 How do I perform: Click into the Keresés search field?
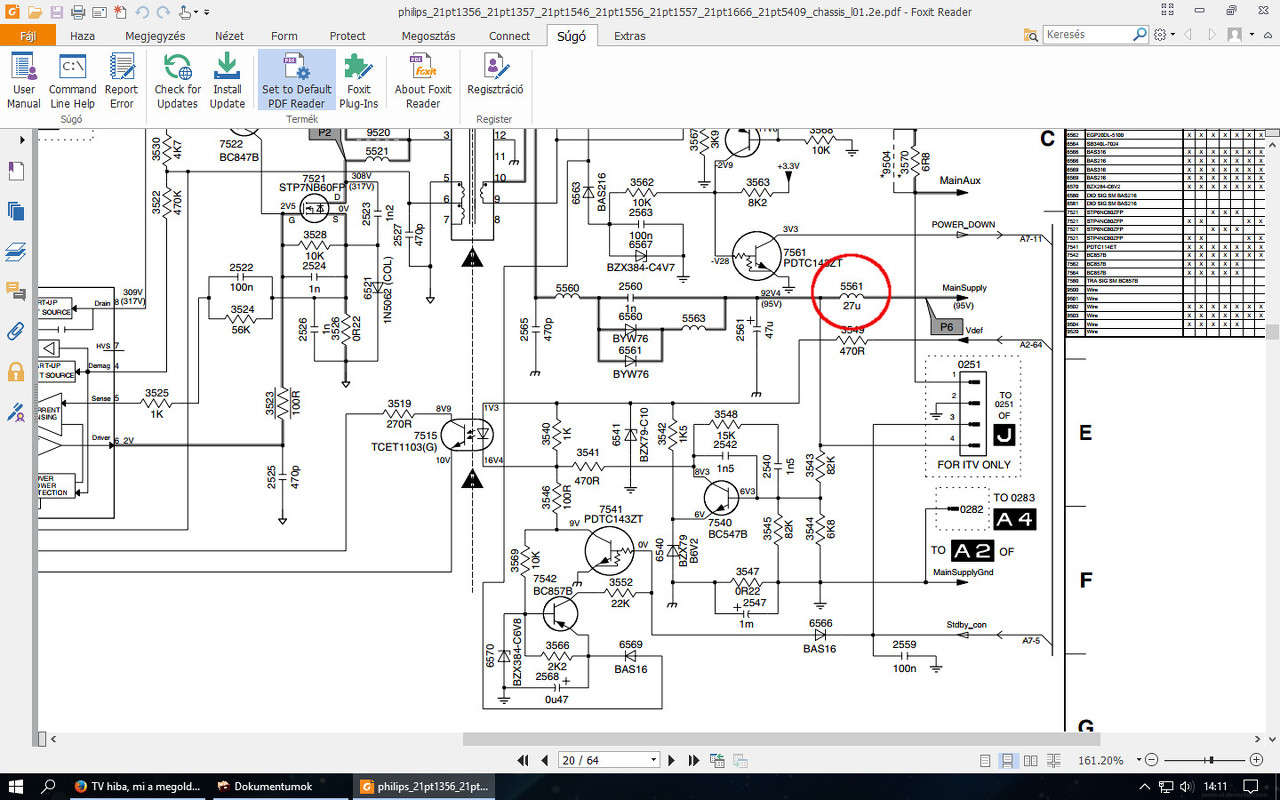[x=1087, y=35]
